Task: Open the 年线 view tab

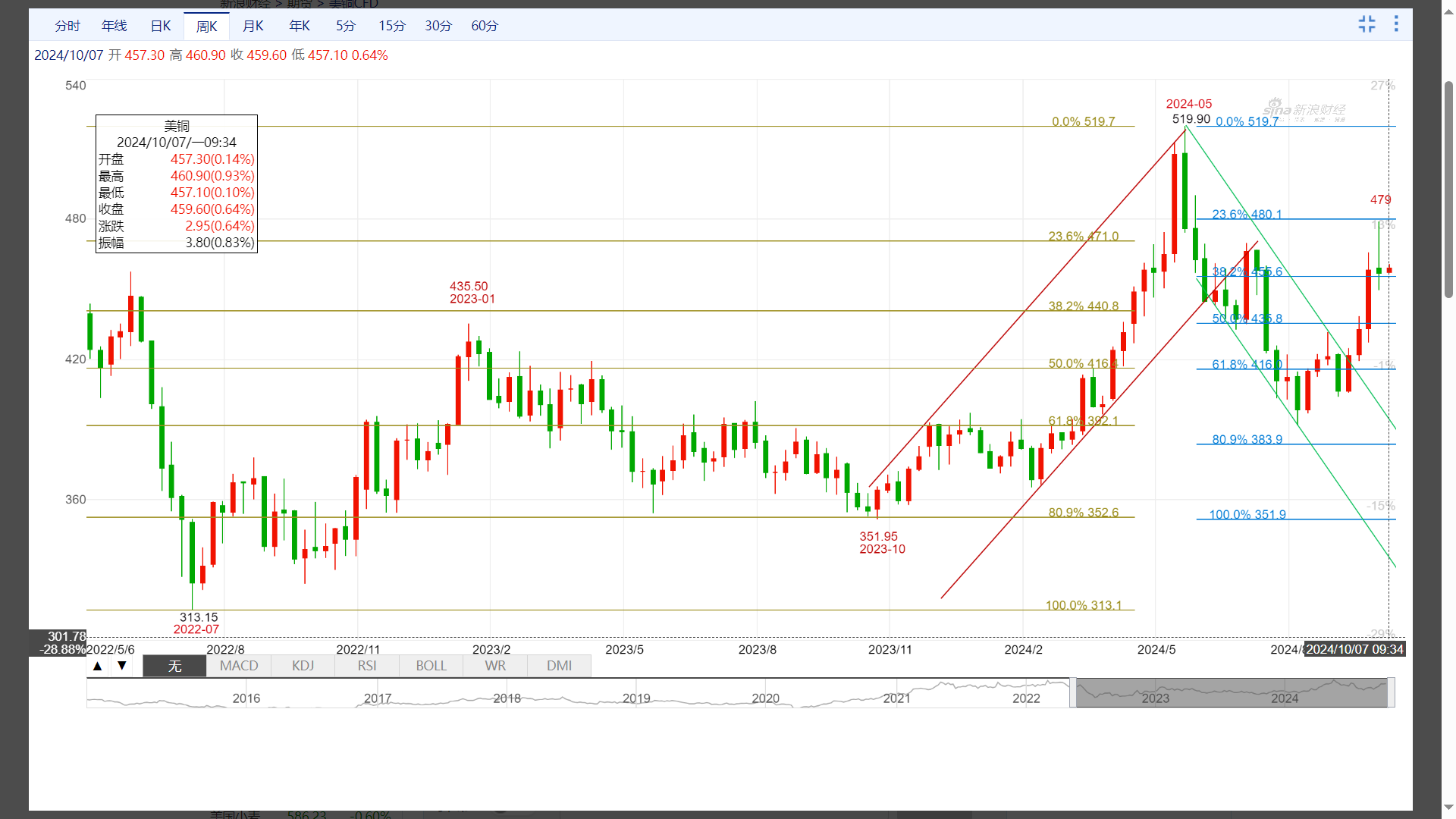Action: click(x=115, y=26)
